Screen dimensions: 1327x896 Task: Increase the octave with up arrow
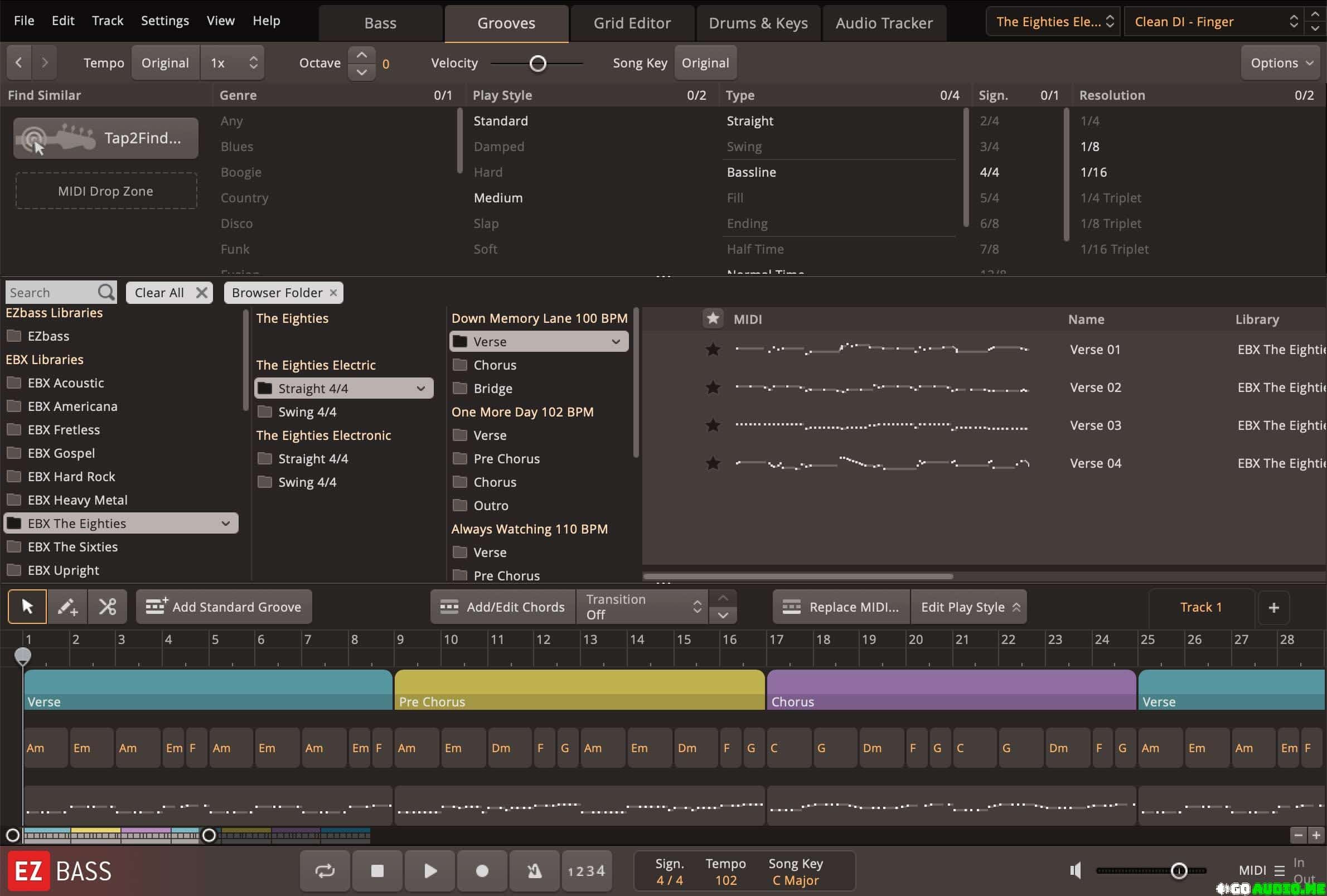361,55
